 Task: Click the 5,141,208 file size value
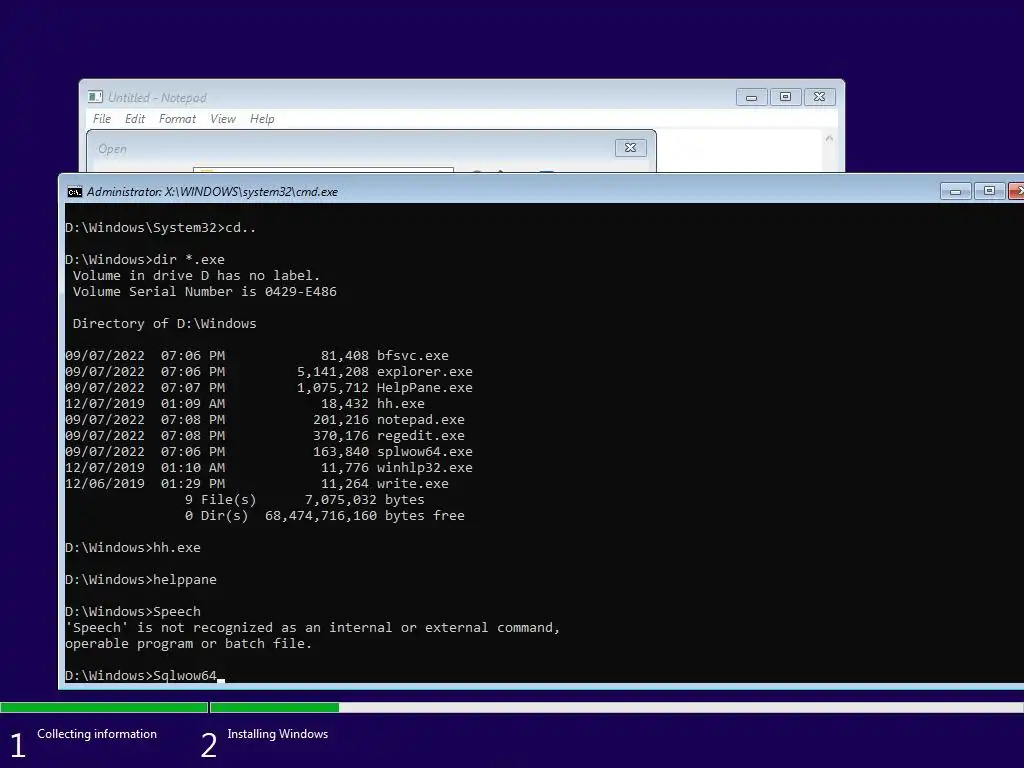(x=332, y=372)
